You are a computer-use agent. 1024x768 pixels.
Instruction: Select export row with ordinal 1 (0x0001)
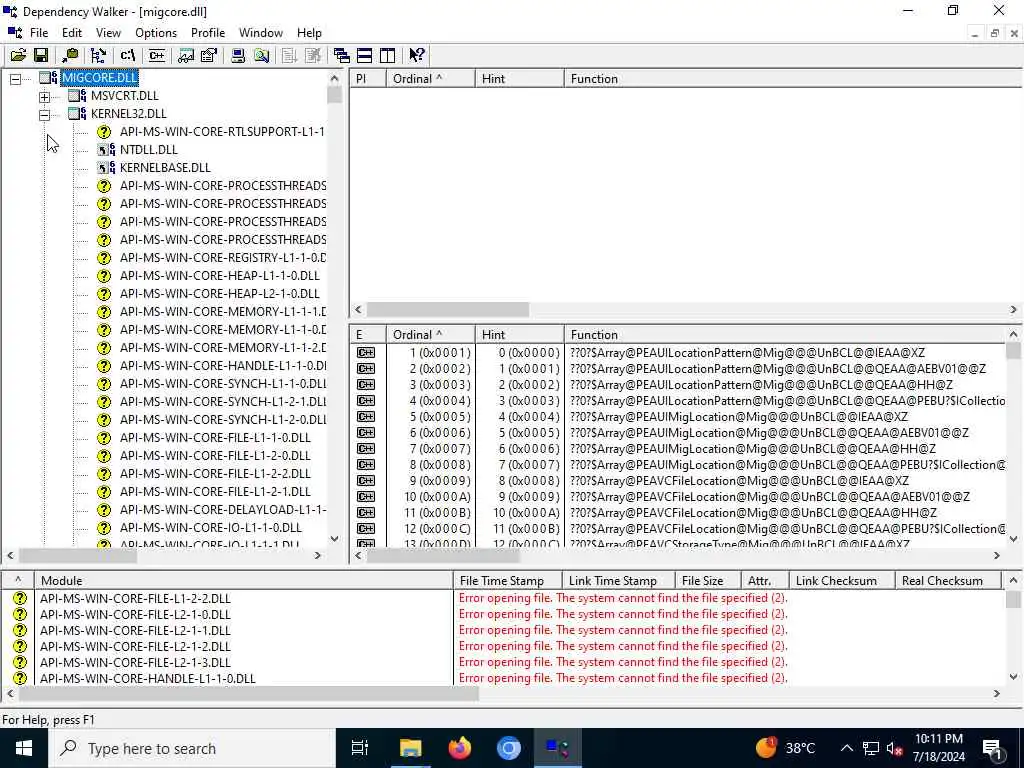677,353
